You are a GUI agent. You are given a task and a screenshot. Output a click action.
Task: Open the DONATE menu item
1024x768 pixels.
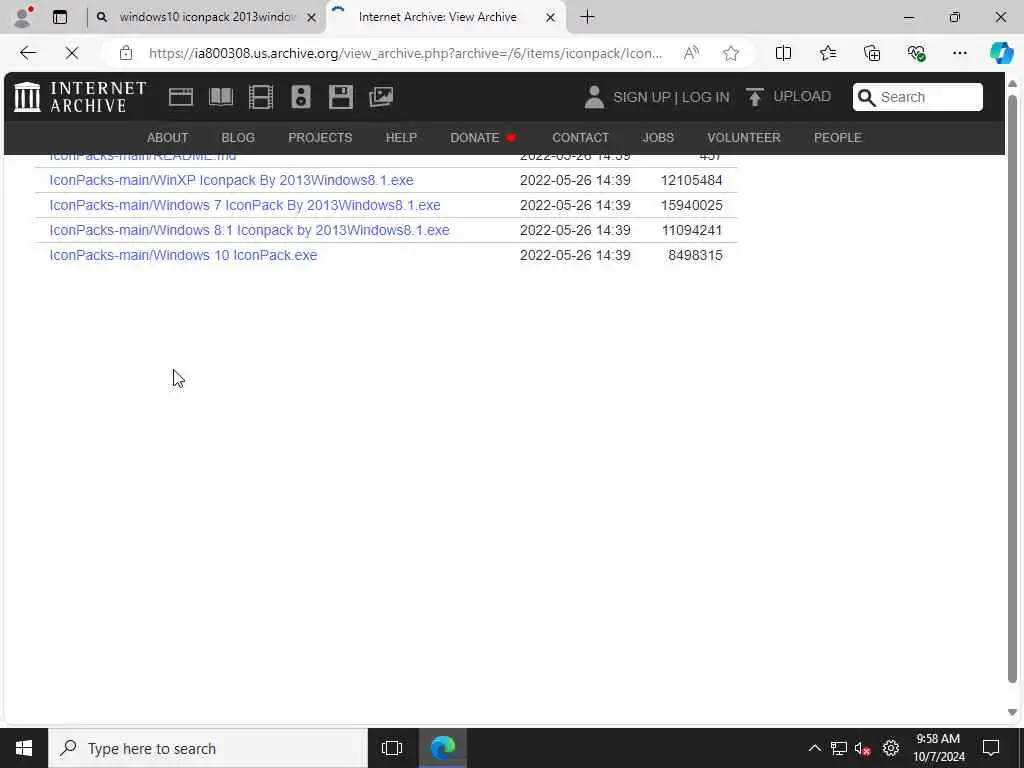pos(475,138)
